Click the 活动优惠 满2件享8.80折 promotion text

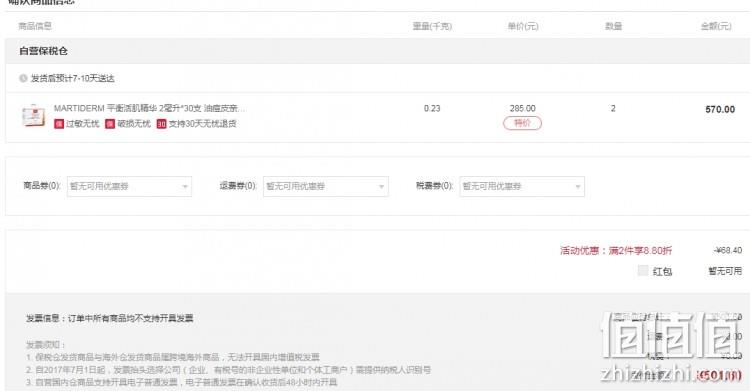(616, 250)
